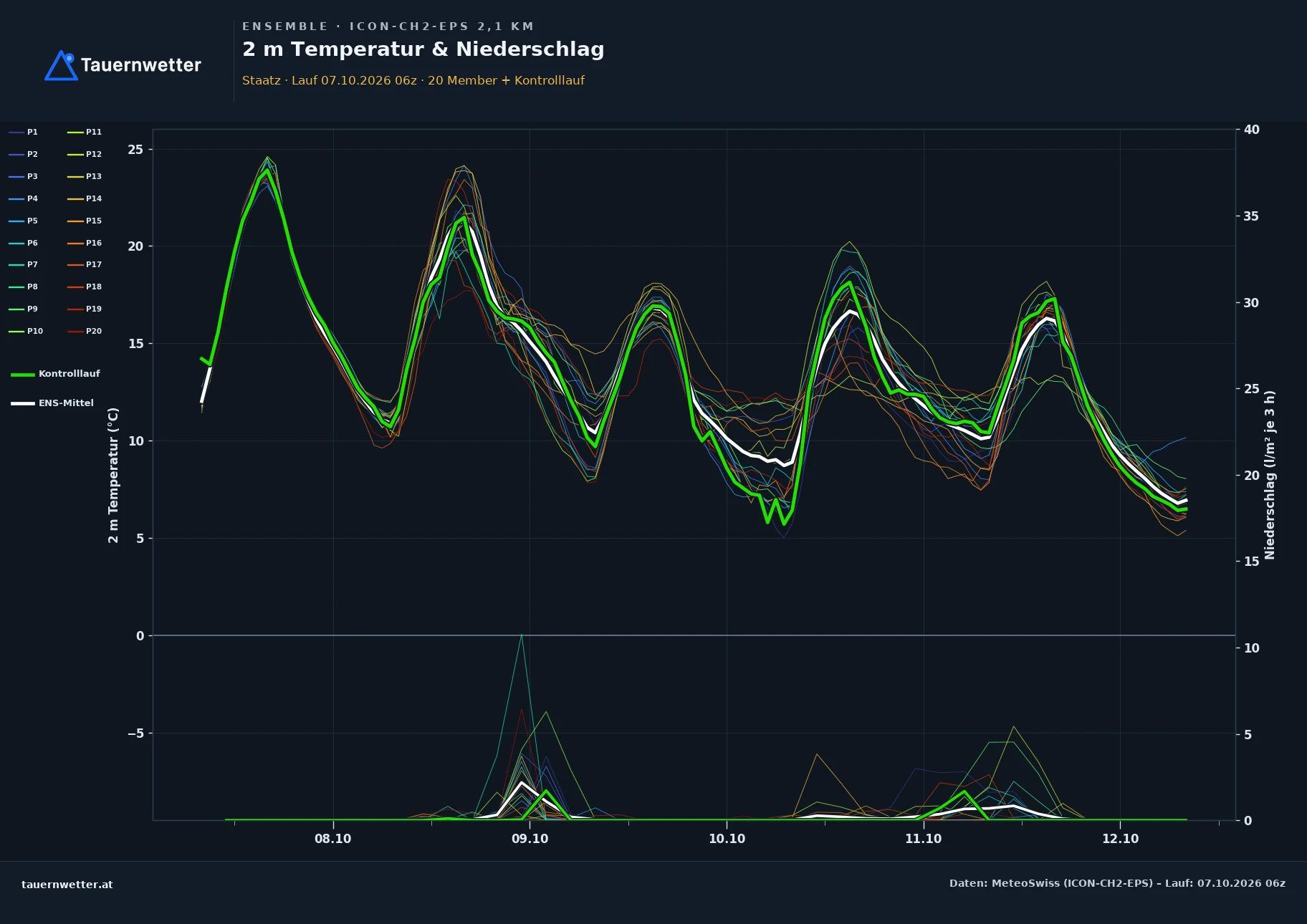Click the Niederschlag axis title on the right
1307x924 pixels.
pyautogui.click(x=1270, y=475)
